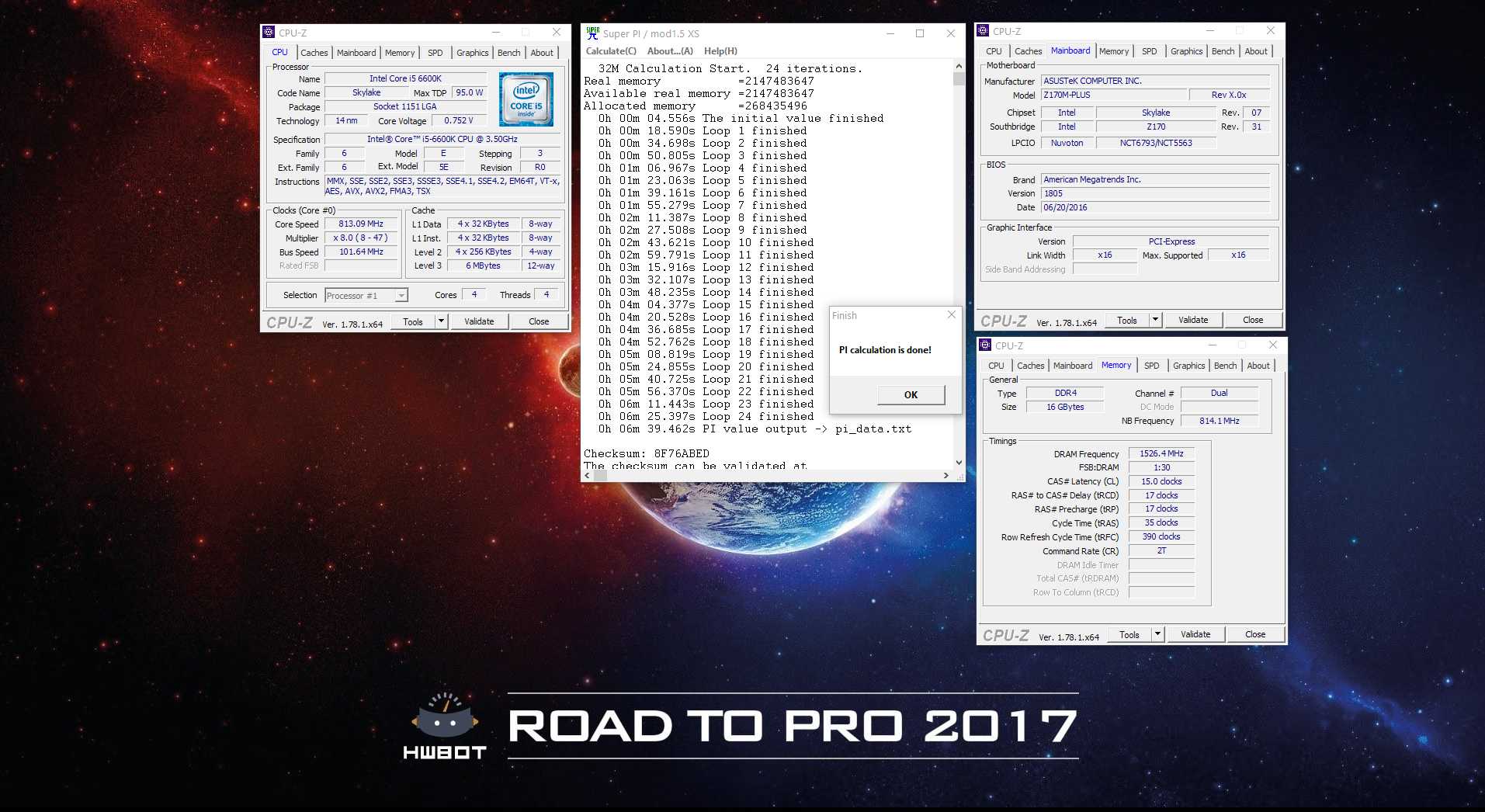The width and height of the screenshot is (1485, 812).
Task: Open SPD tab in Mainboard window
Action: [x=1150, y=51]
